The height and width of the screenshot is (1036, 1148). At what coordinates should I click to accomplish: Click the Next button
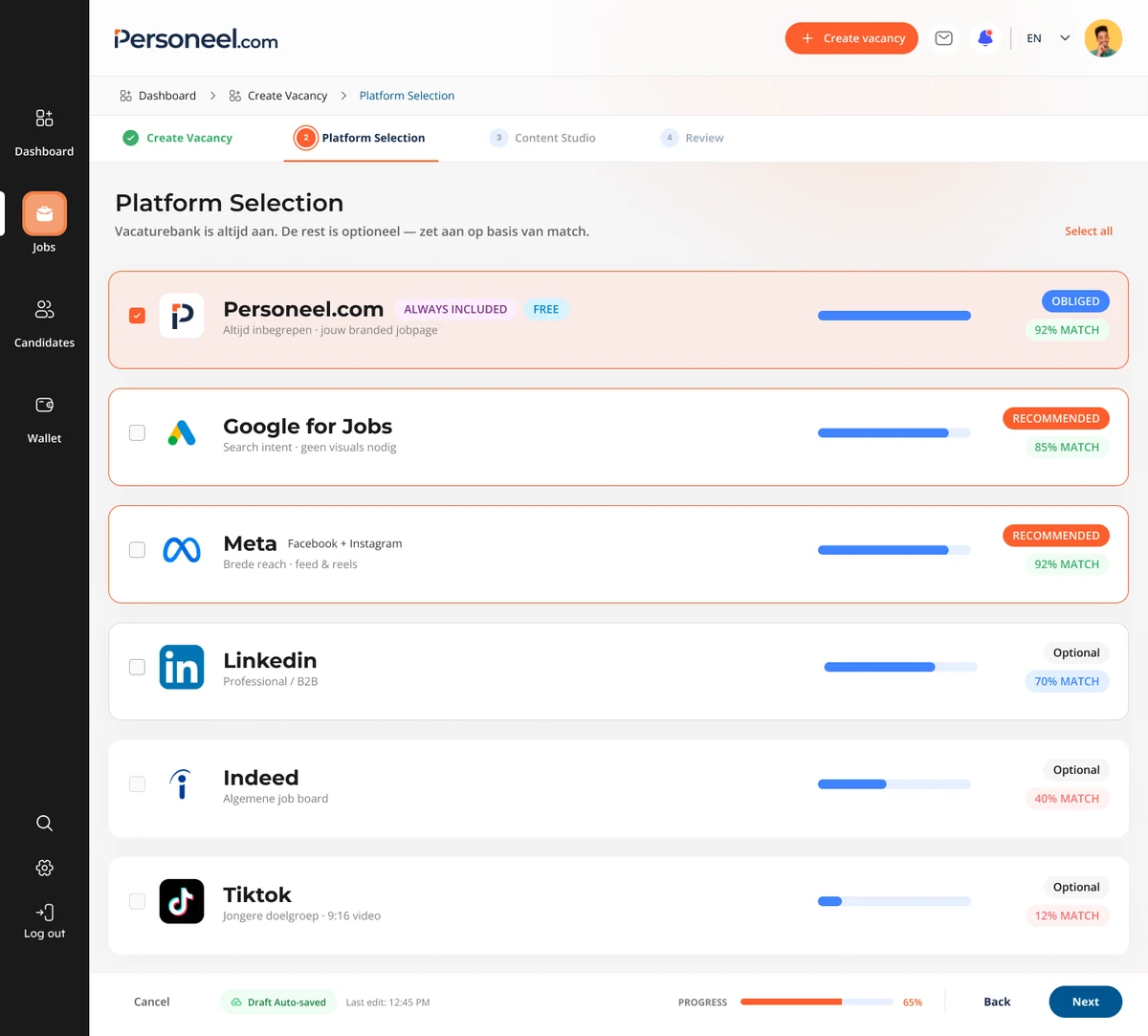pos(1086,1002)
